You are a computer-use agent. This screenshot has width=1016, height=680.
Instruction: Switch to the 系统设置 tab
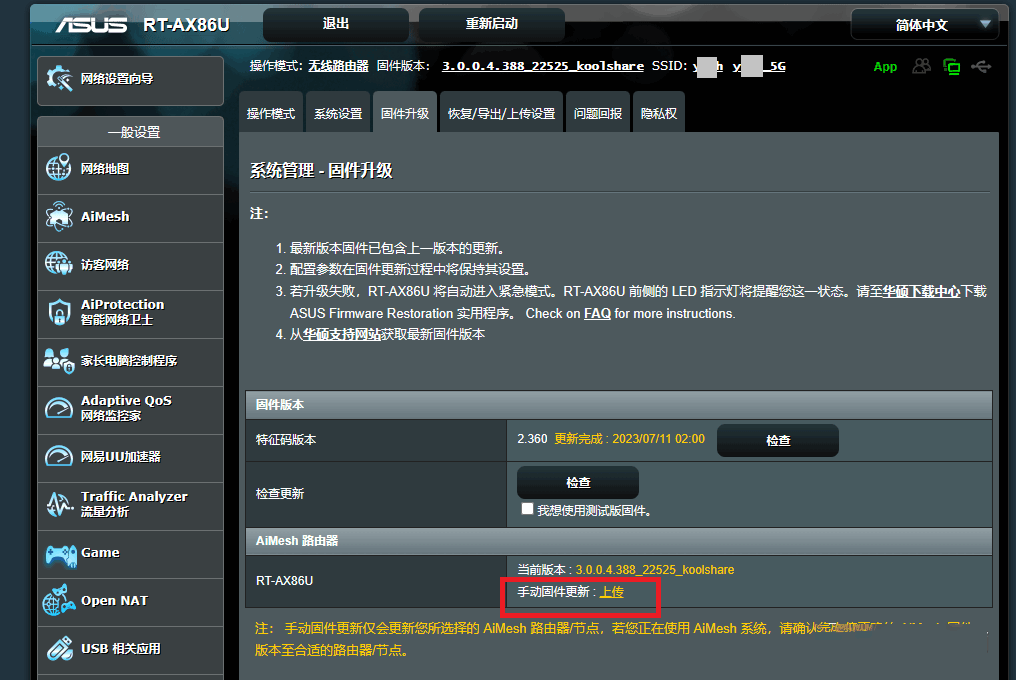coord(338,113)
